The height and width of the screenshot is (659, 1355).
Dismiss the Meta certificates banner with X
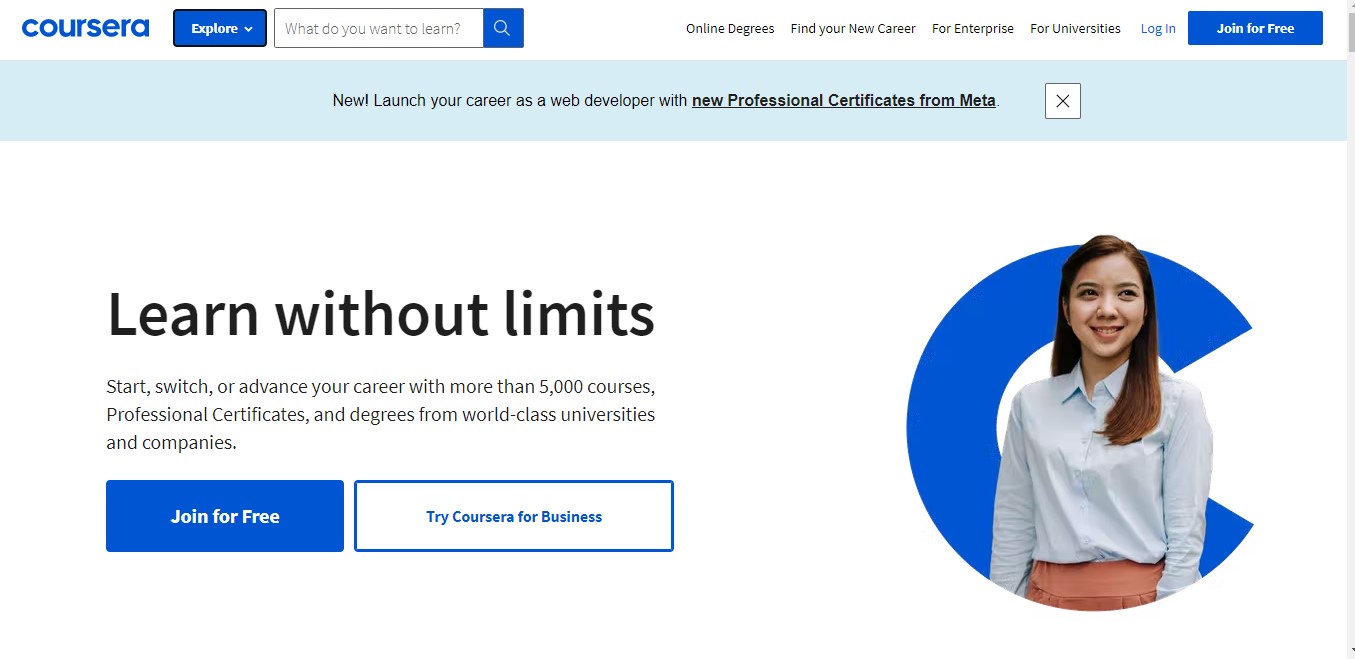point(1063,101)
